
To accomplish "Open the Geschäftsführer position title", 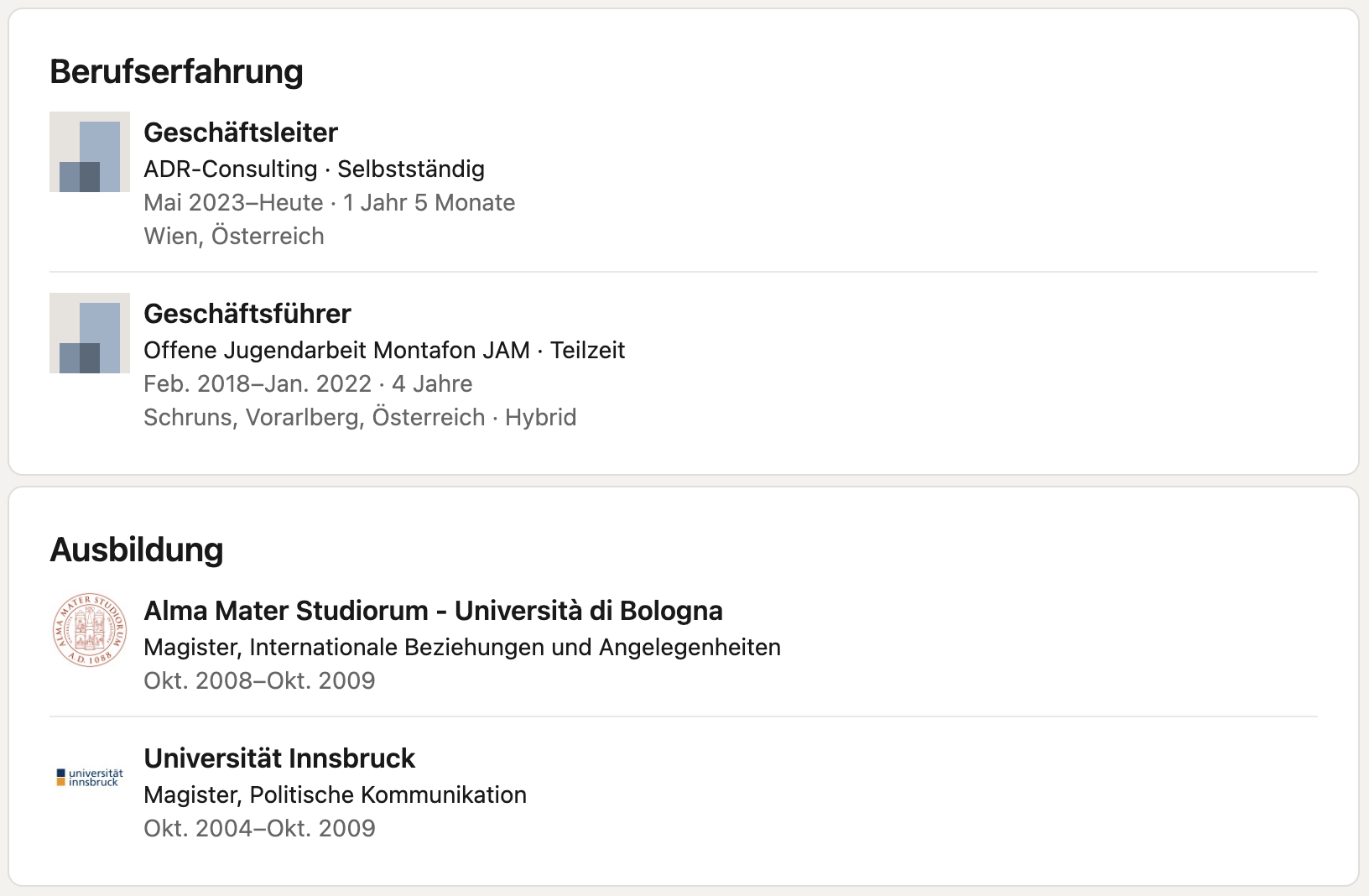I will pos(247,314).
